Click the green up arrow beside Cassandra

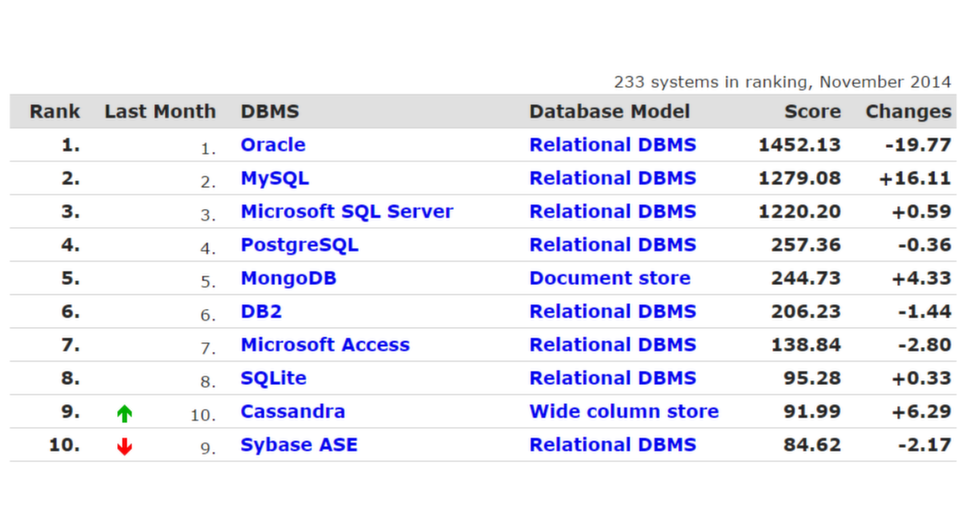124,414
